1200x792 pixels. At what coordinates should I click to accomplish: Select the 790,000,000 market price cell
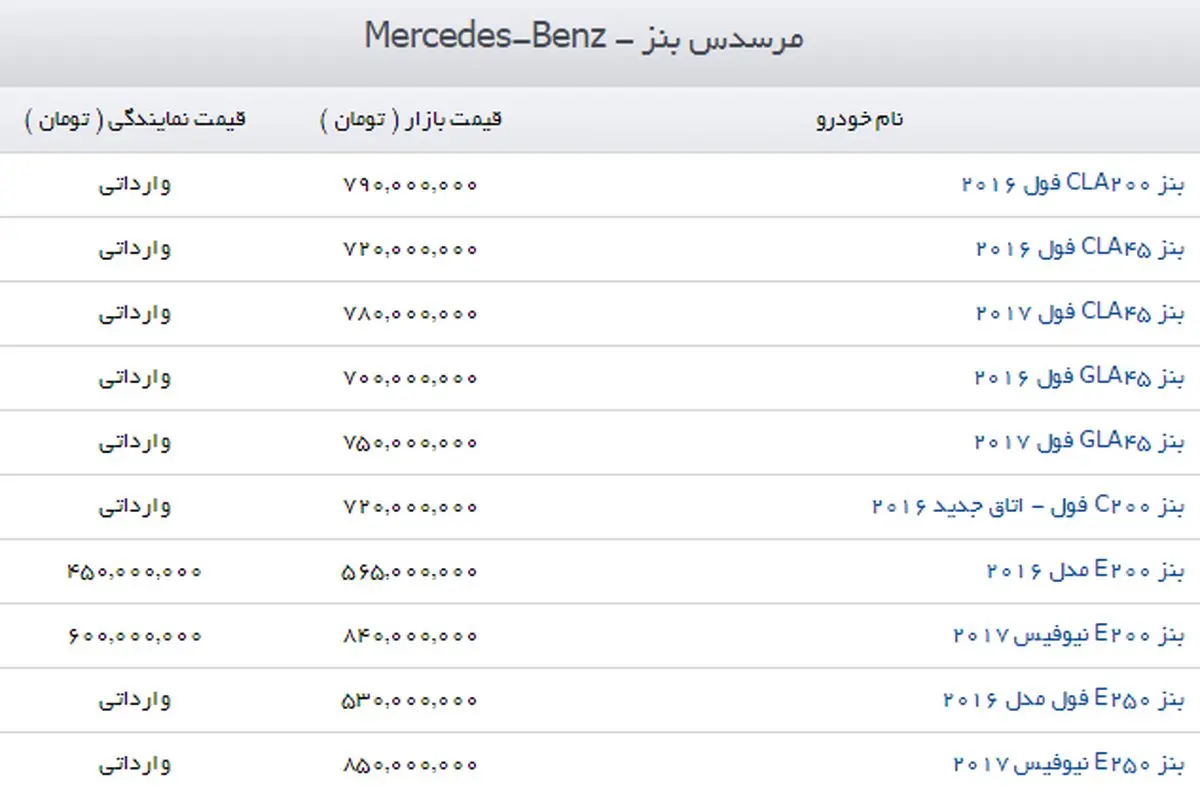tap(411, 184)
